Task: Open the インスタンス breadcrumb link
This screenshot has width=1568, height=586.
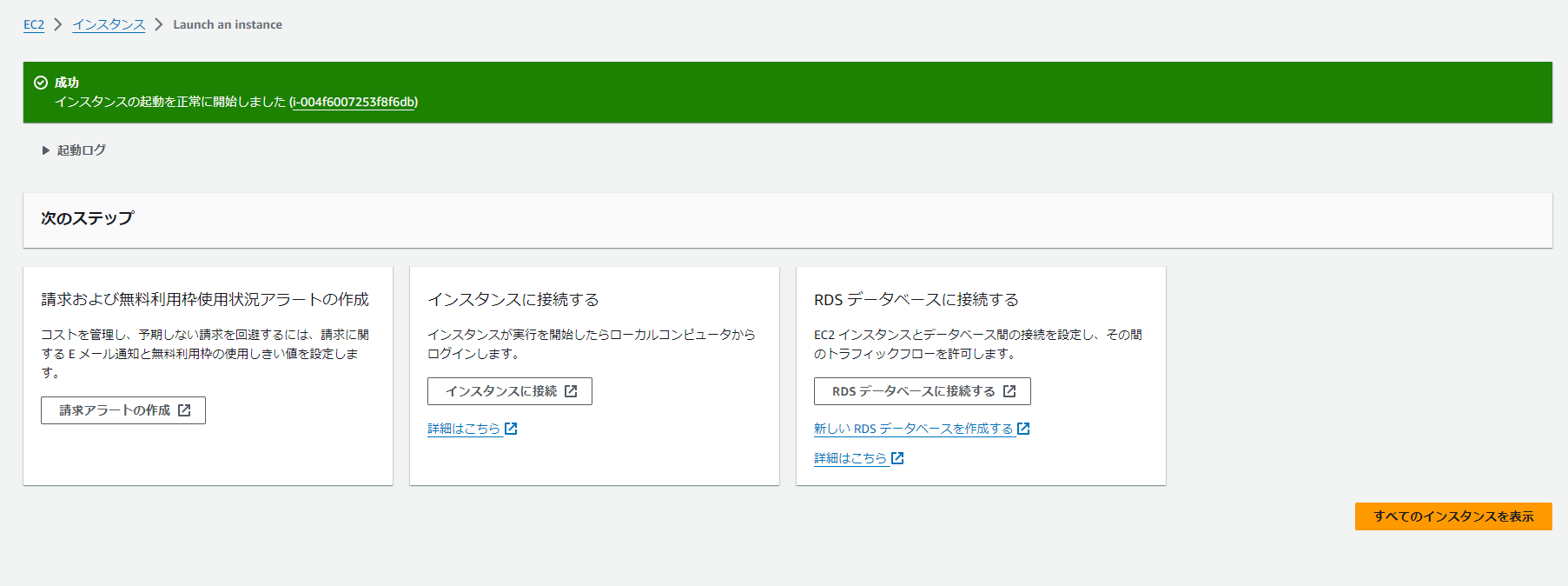Action: 109,24
